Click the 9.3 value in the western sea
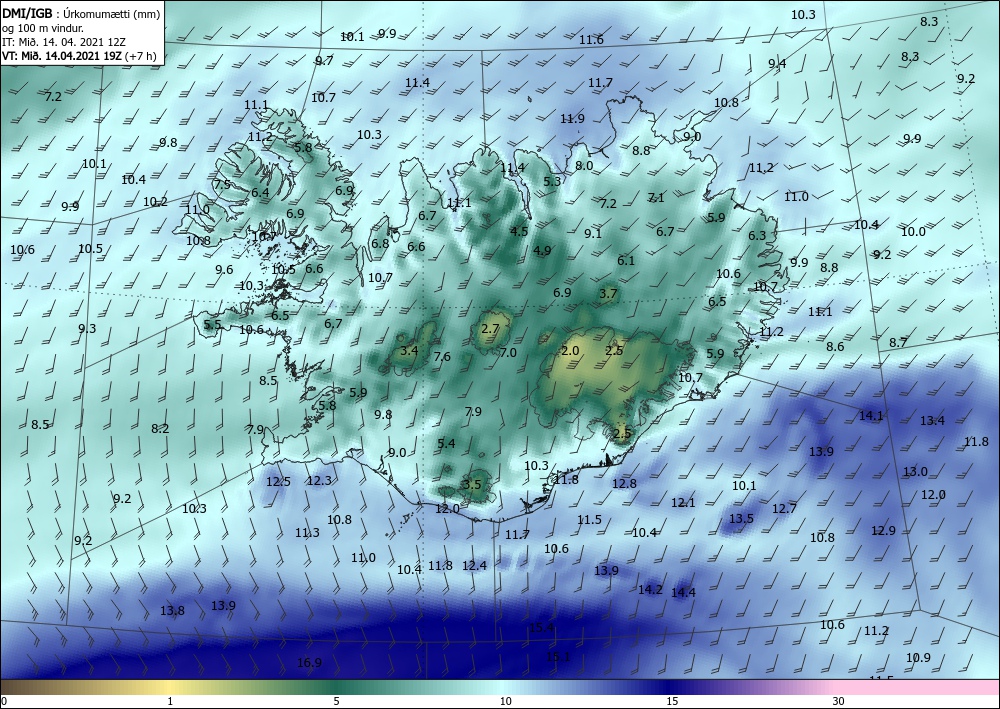The height and width of the screenshot is (709, 1000). [x=87, y=328]
